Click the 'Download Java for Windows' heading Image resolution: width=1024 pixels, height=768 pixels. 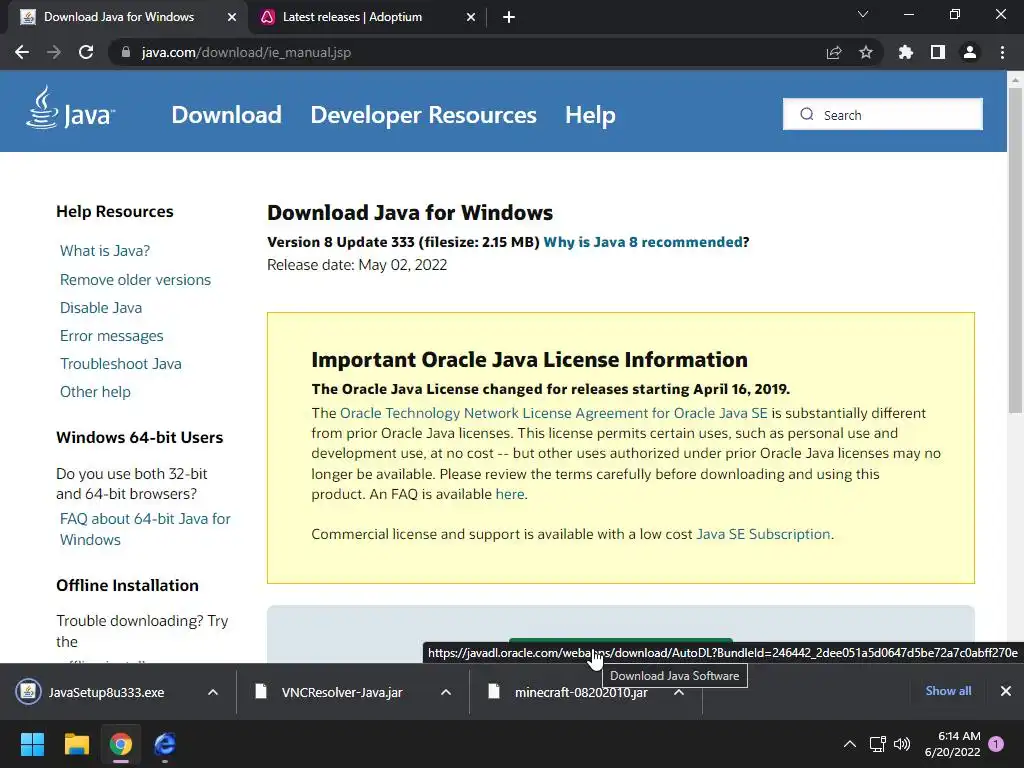point(410,213)
